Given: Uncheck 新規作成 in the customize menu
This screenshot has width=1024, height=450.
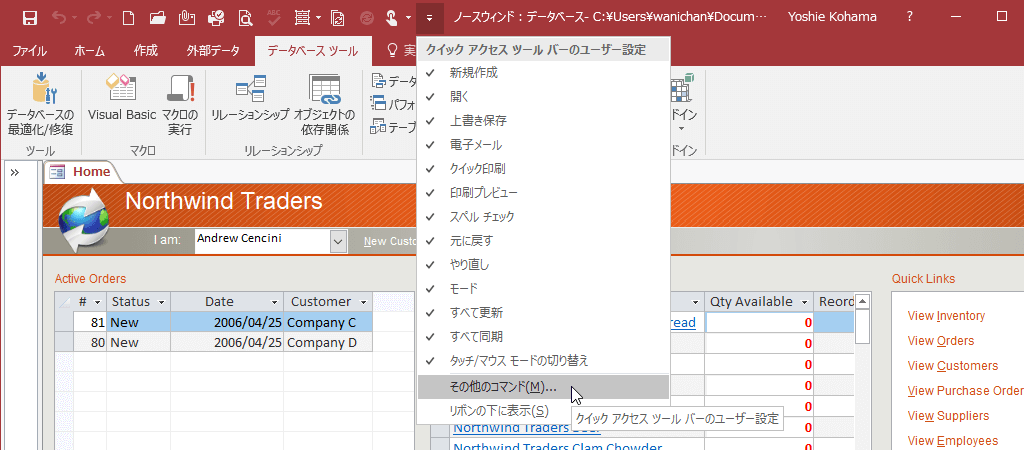Looking at the screenshot, I should 543,72.
